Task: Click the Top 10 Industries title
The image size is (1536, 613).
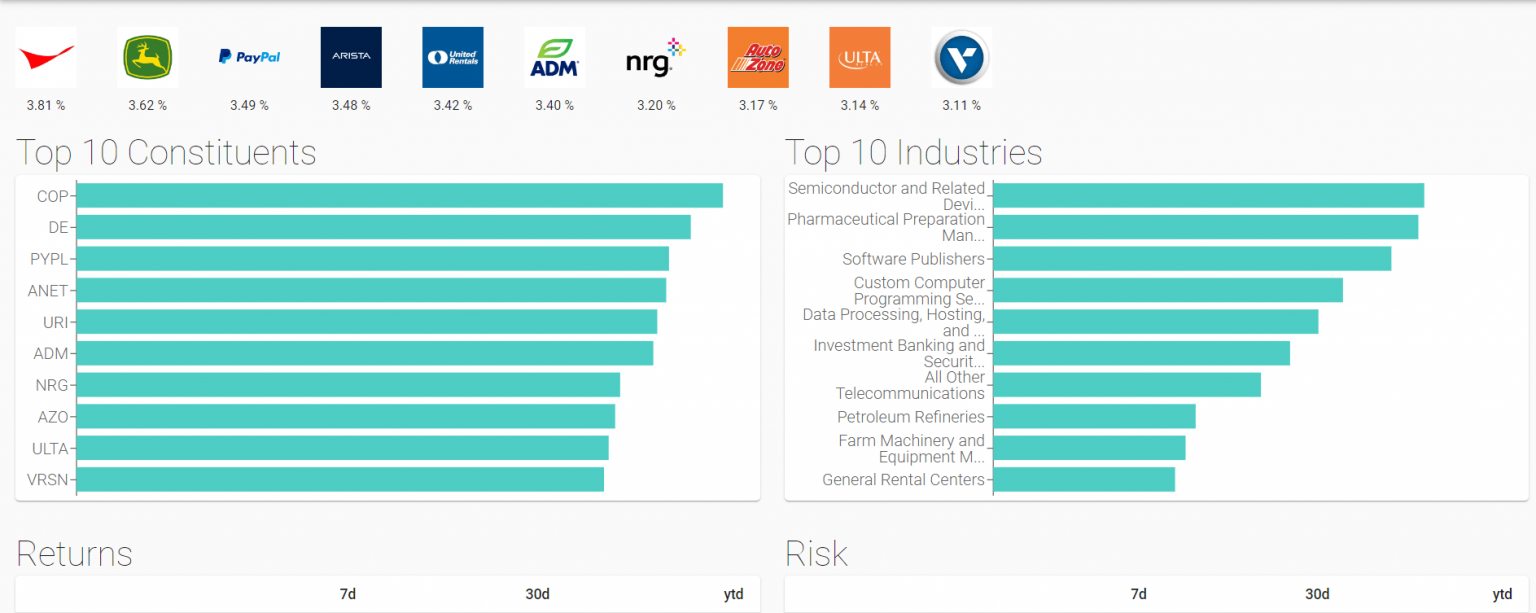Action: 913,153
